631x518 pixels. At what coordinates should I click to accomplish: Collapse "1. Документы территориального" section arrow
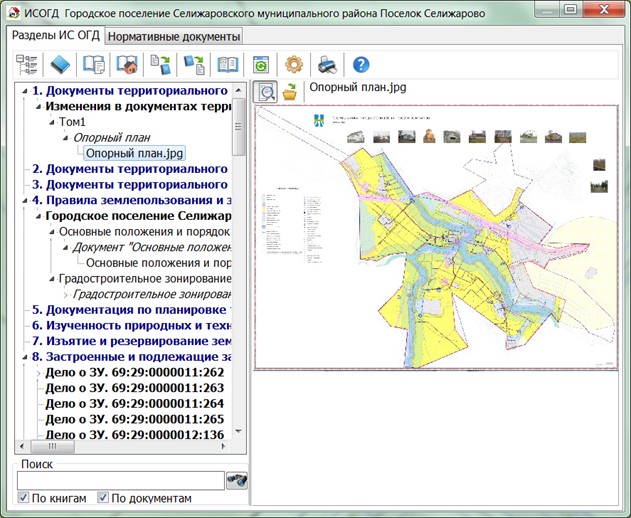[x=24, y=91]
